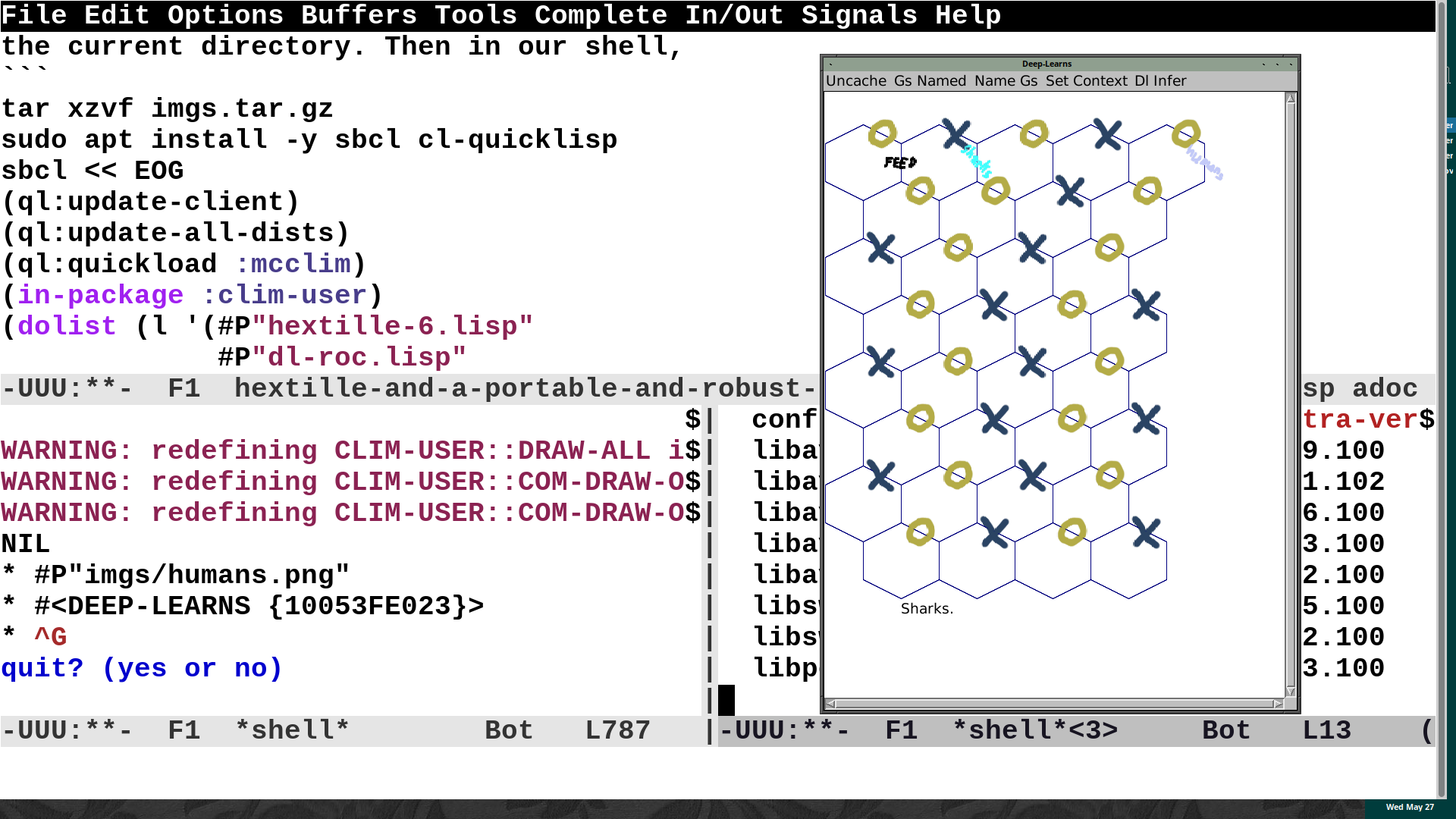1456x819 pixels.
Task: Open the Edit menu in Emacs
Action: point(118,15)
